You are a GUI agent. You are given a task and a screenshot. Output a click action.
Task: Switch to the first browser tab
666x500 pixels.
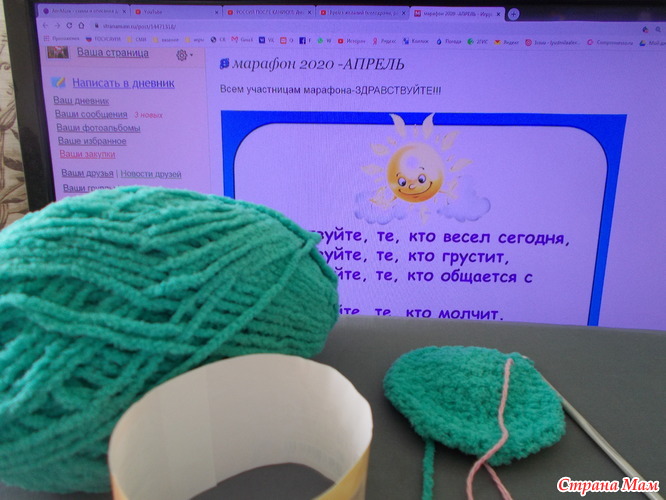point(82,11)
